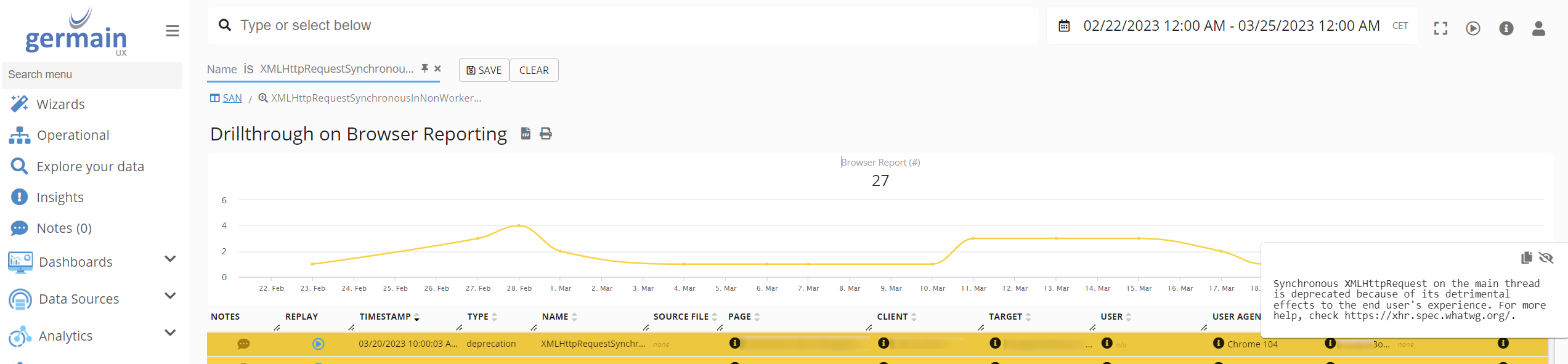Click the SAVE button
This screenshot has height=364, width=1568.
click(484, 70)
